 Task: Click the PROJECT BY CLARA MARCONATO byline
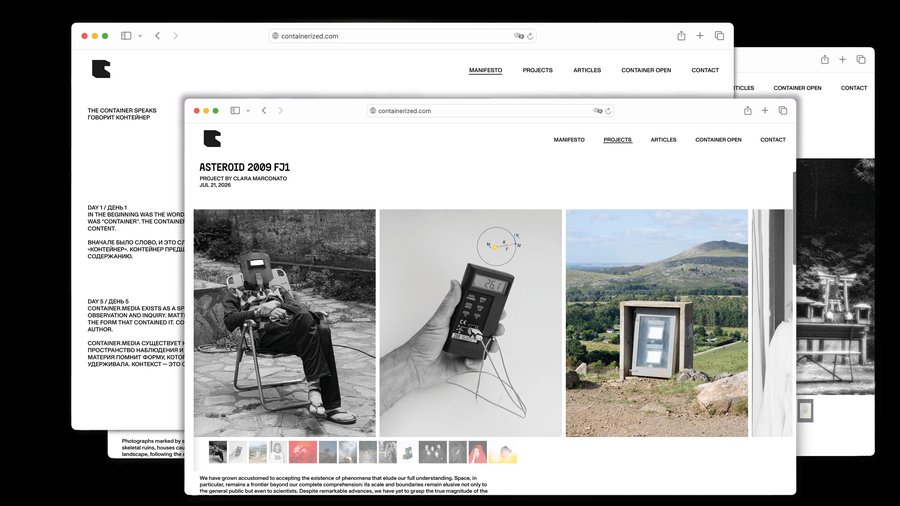(243, 178)
